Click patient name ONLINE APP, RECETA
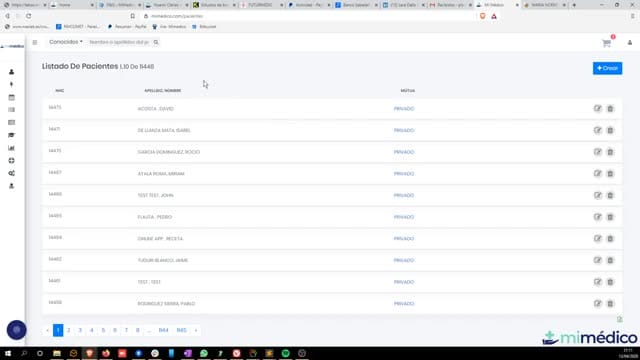Image resolution: width=640 pixels, height=360 pixels. point(160,238)
